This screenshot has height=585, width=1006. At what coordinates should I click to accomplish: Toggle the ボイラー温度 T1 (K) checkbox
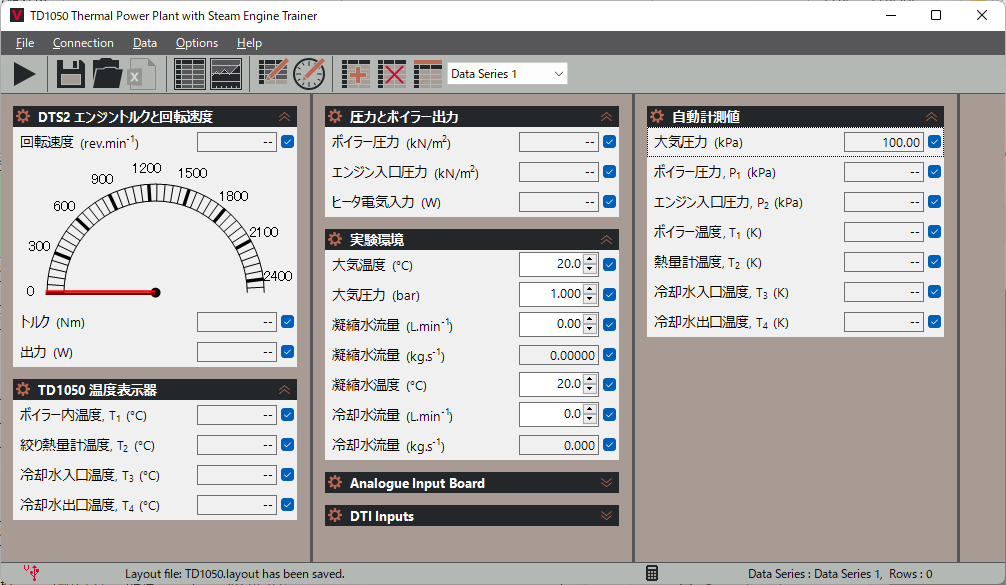pyautogui.click(x=935, y=232)
